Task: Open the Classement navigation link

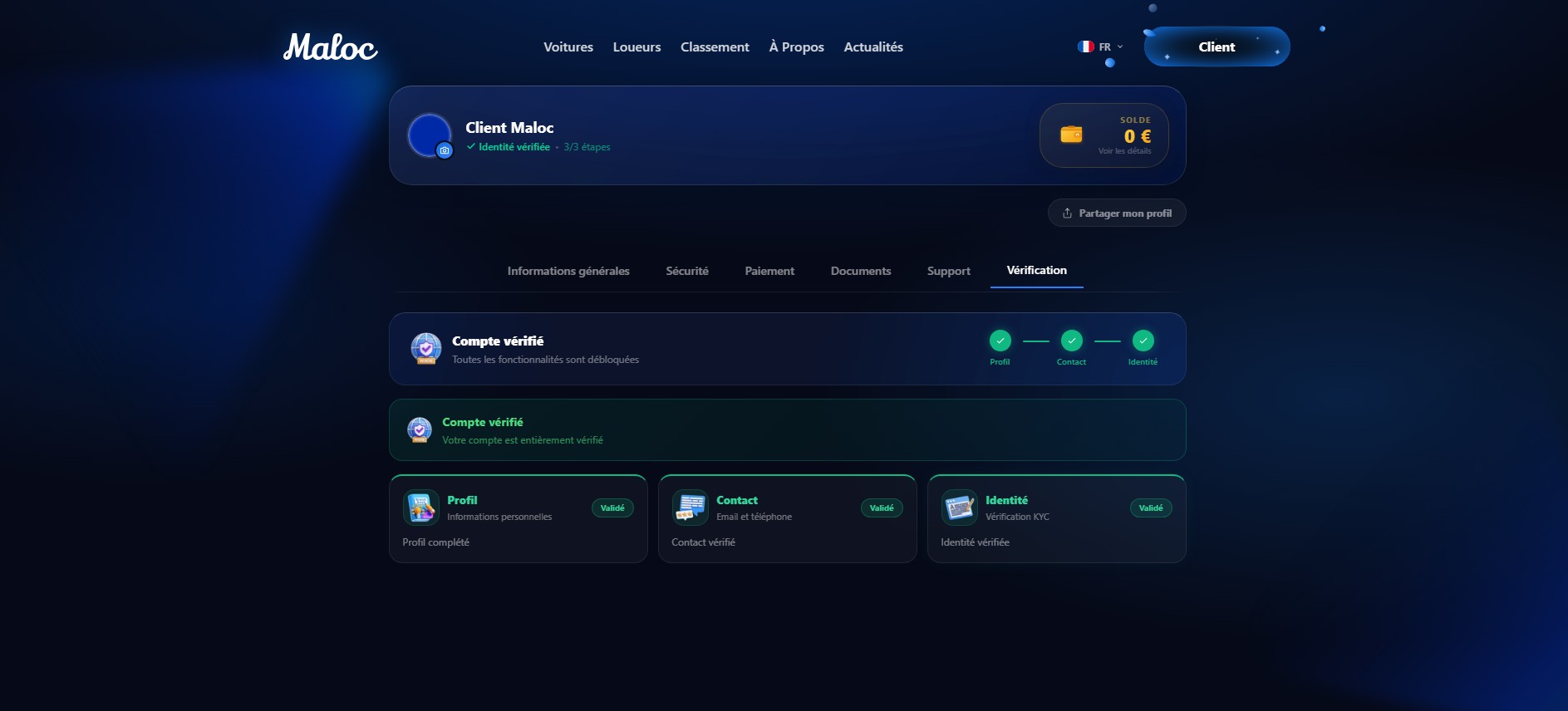Action: pyautogui.click(x=715, y=47)
